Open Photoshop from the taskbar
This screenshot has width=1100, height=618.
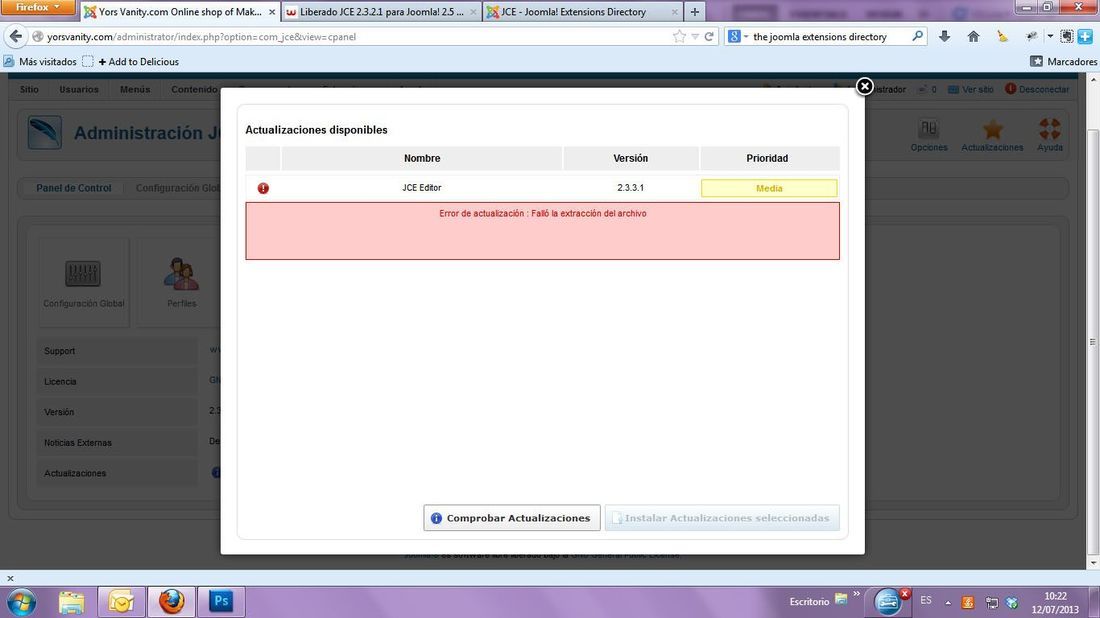221,602
